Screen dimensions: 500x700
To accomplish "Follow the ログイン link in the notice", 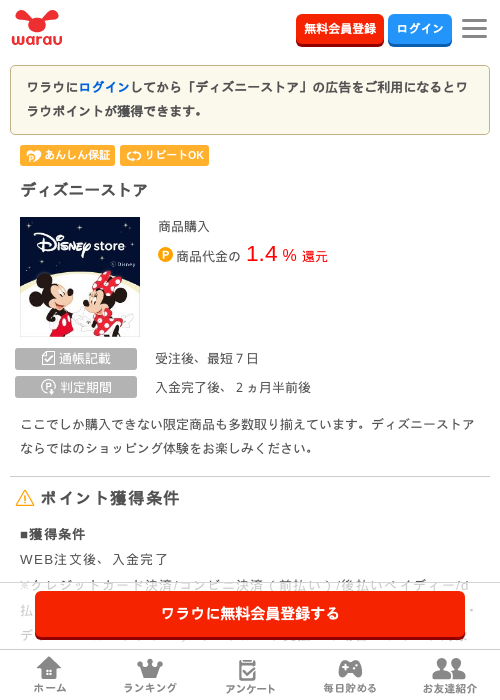I will (104, 87).
